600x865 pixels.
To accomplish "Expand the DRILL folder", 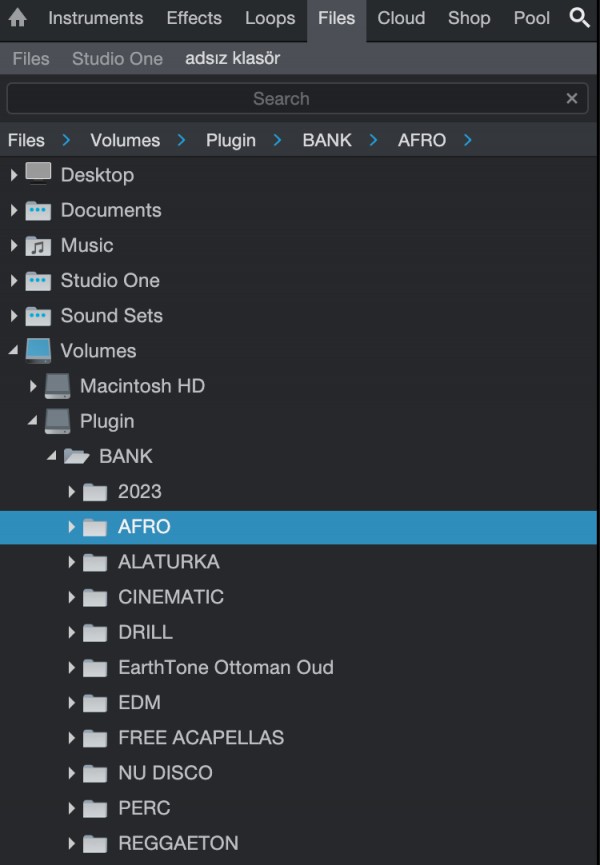I will 71,632.
